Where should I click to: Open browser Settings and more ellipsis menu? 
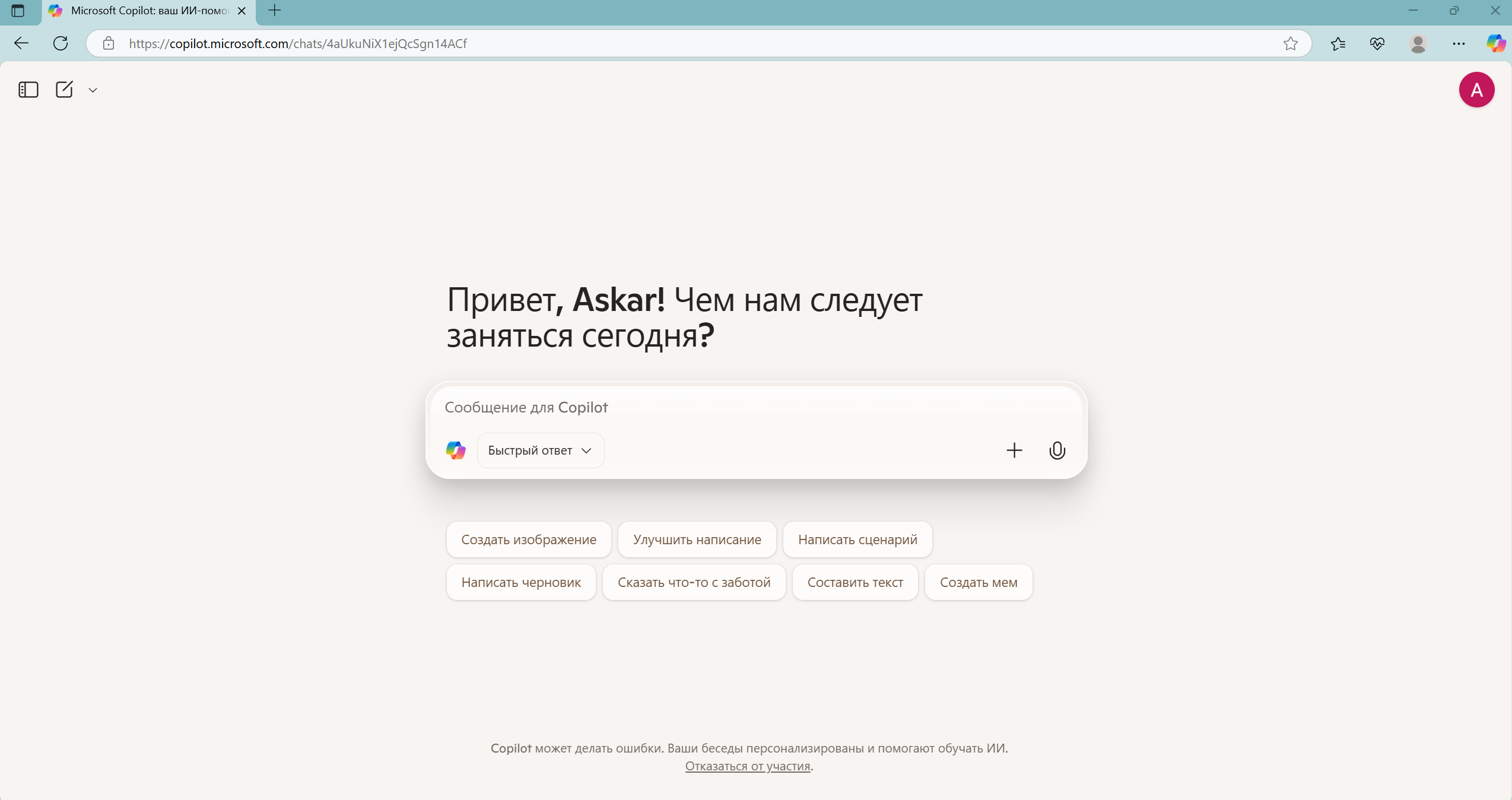point(1459,43)
